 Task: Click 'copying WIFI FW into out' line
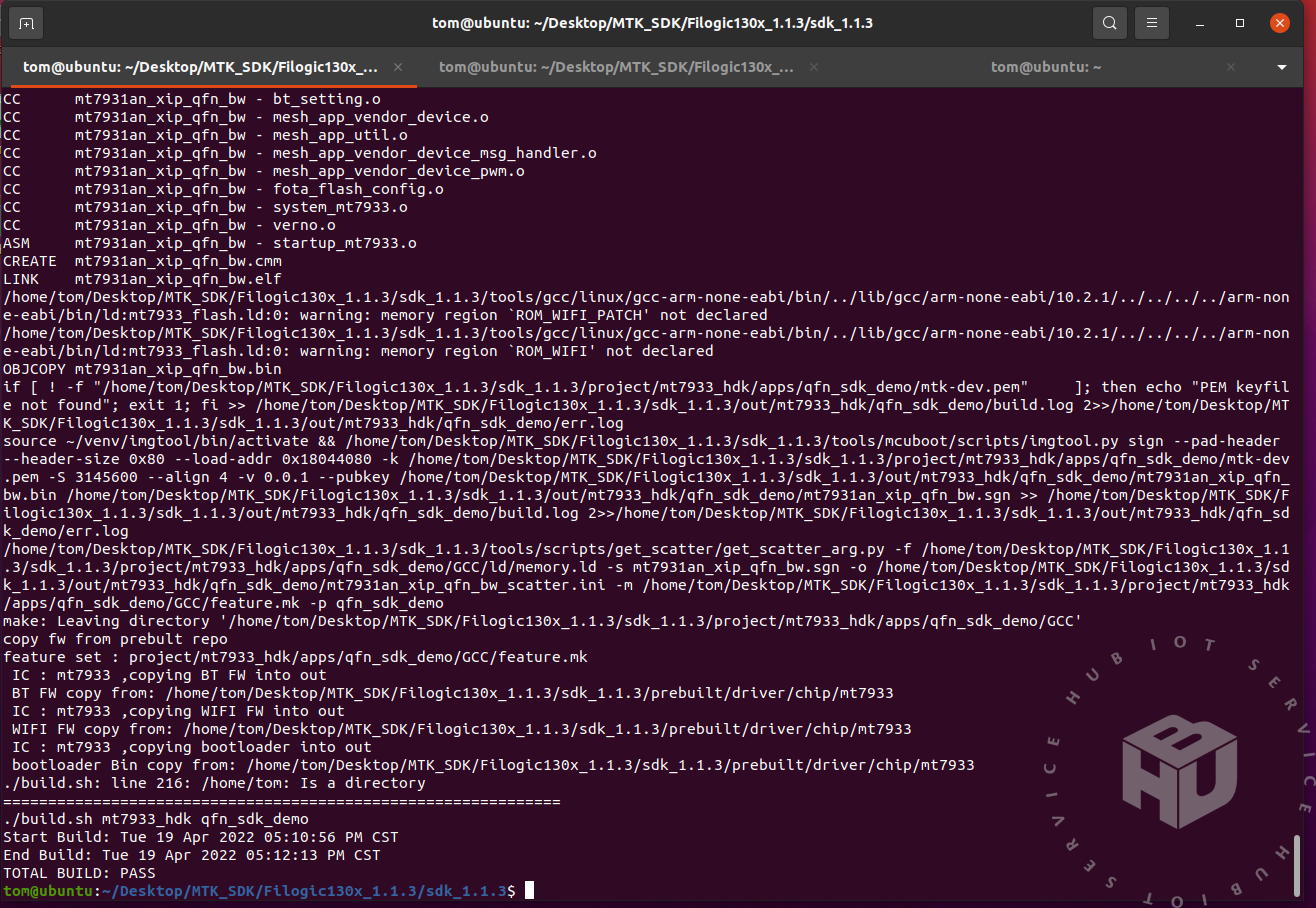[178, 711]
